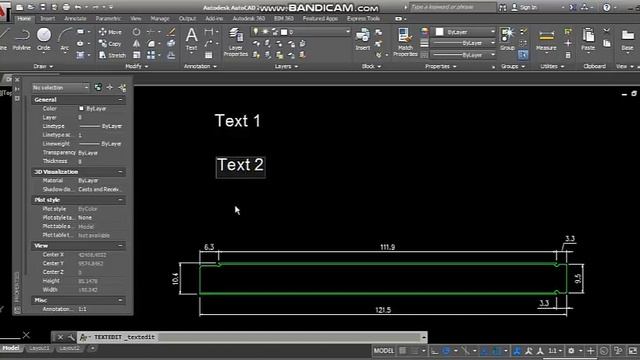Switch to the Layout1 tab
The image size is (640, 360).
(40, 348)
